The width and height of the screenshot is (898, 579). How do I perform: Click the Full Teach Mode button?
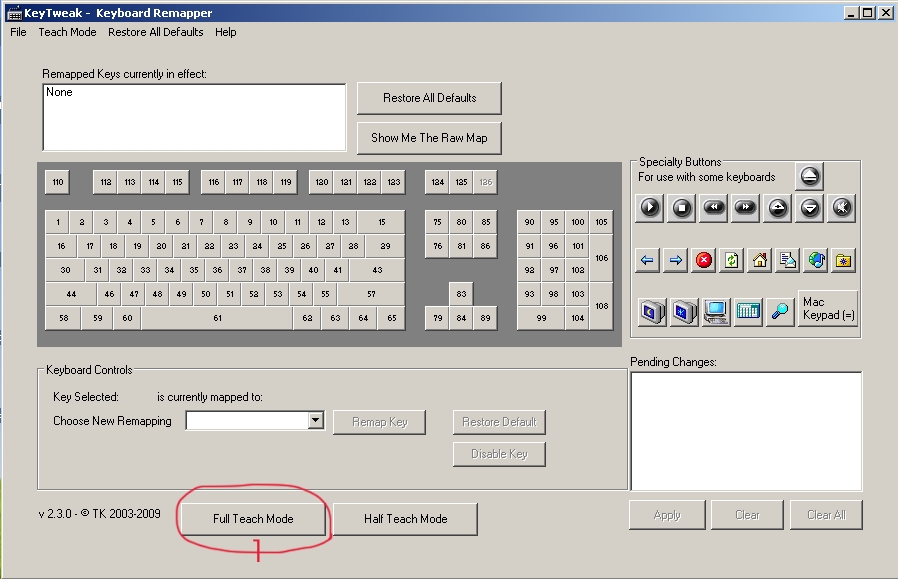click(x=253, y=519)
